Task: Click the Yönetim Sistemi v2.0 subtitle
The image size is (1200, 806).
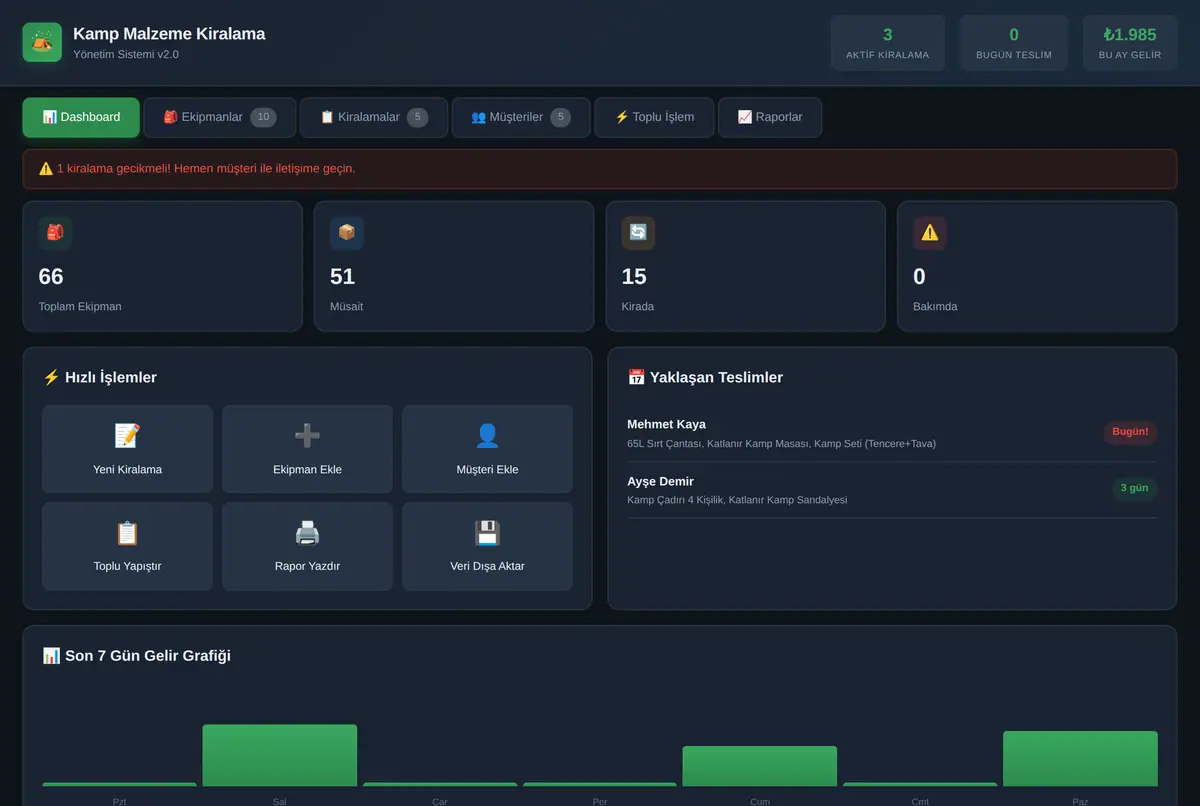Action: point(126,54)
